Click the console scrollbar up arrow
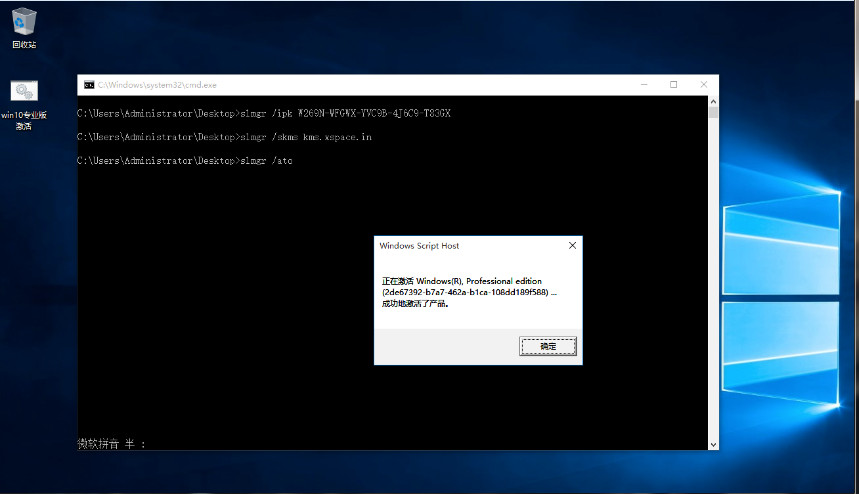 coord(713,101)
